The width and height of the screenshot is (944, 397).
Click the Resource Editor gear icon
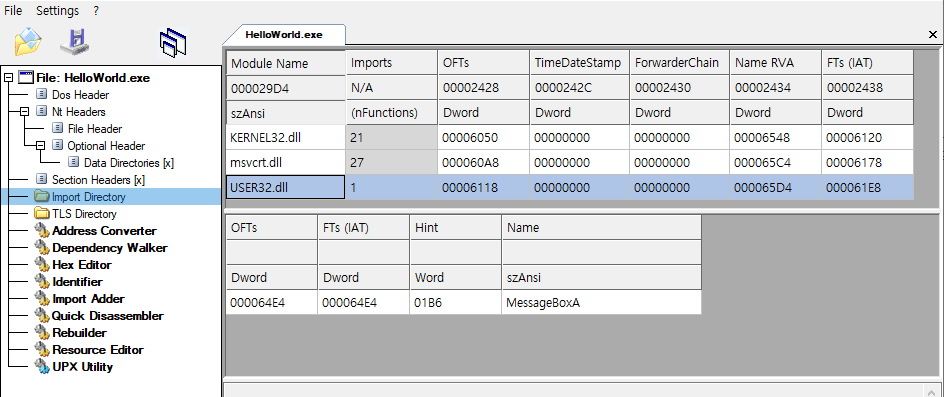coord(42,349)
